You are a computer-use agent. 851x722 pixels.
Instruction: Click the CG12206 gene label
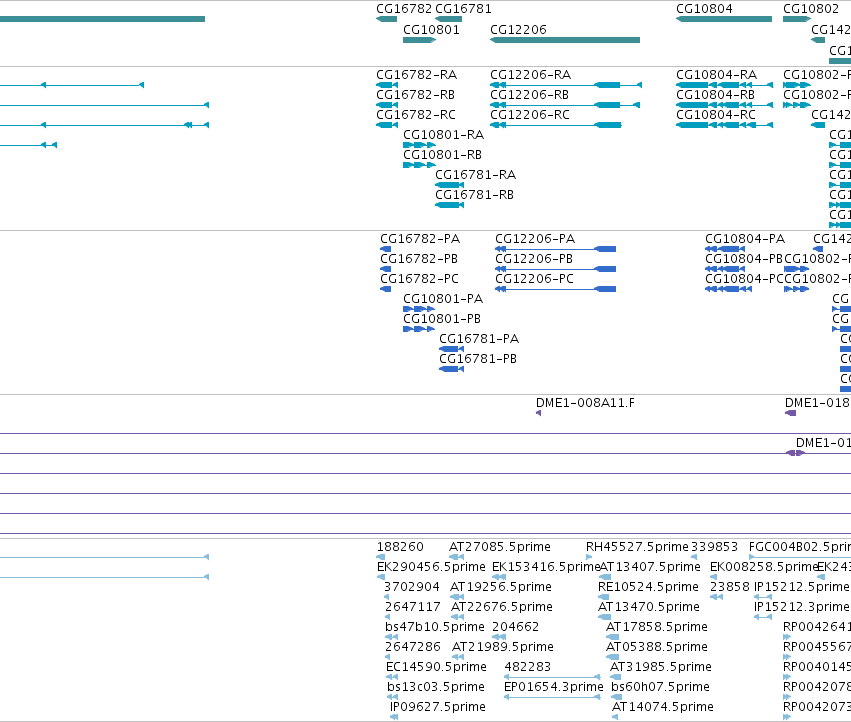518,29
